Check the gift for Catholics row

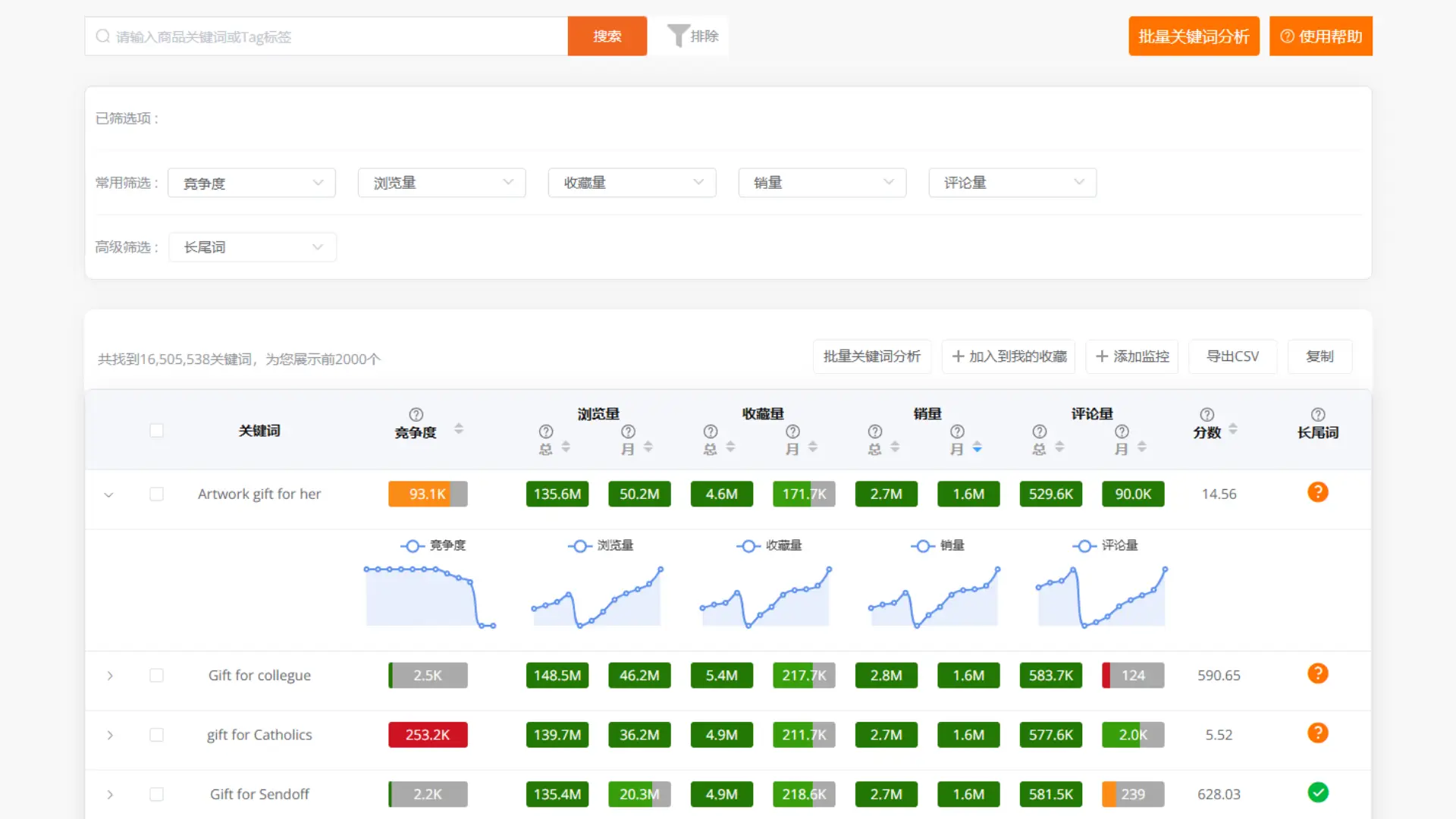(156, 735)
